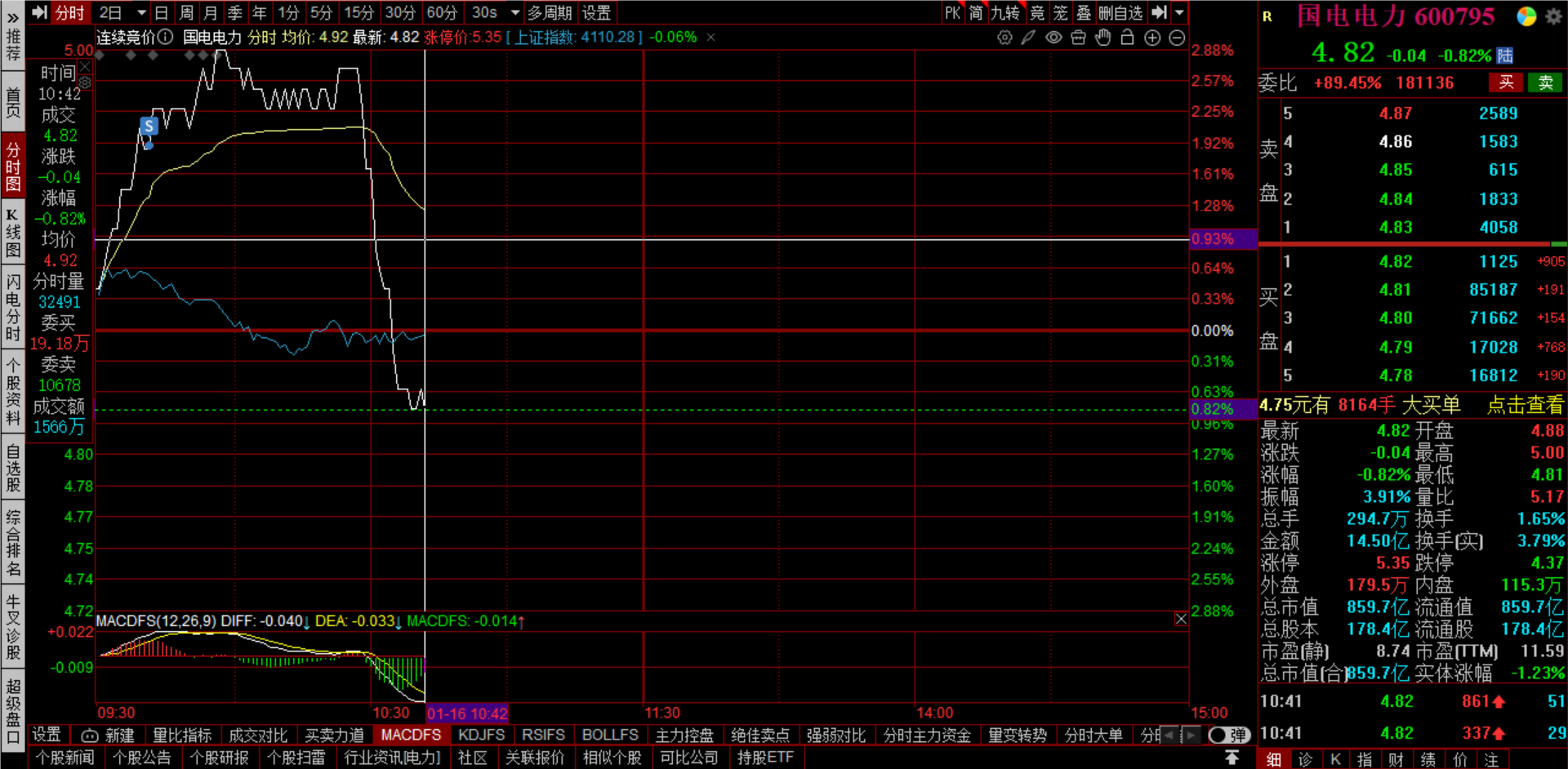This screenshot has width=1568, height=769.
Task: Close the MACDFS indicator panel
Action: pyautogui.click(x=1180, y=620)
